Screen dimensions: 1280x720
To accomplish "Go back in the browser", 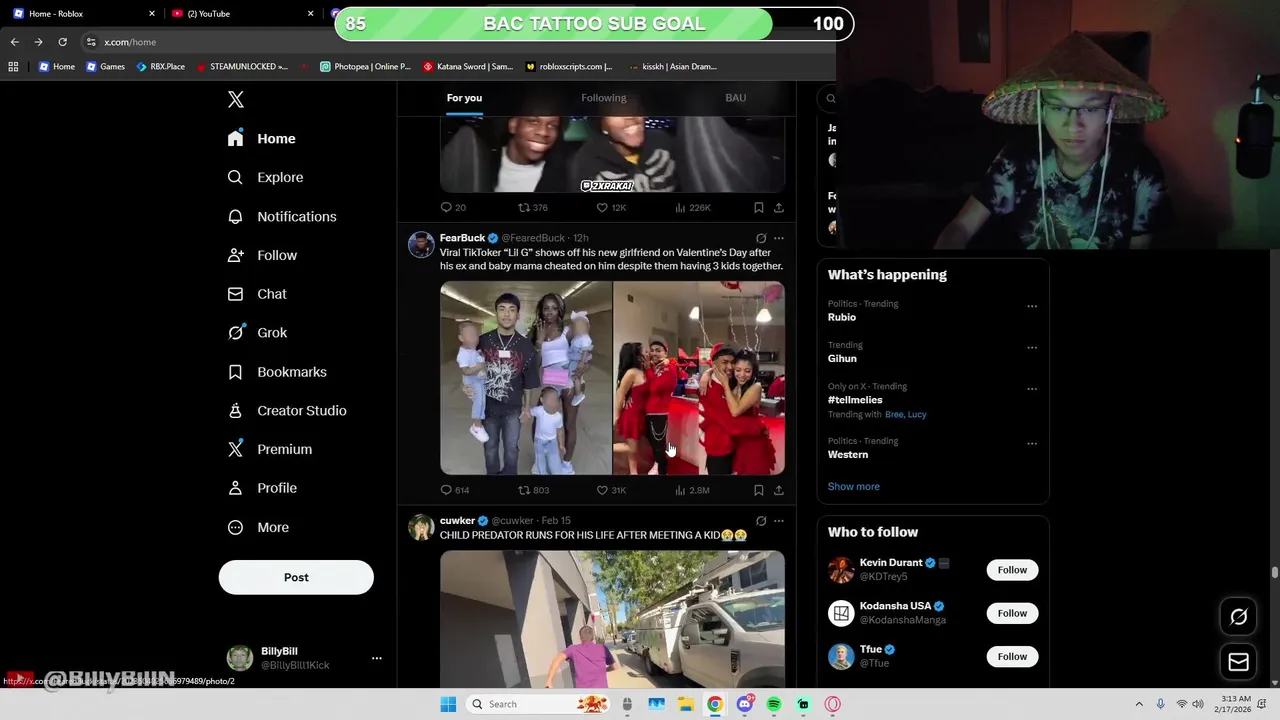I will (x=14, y=42).
